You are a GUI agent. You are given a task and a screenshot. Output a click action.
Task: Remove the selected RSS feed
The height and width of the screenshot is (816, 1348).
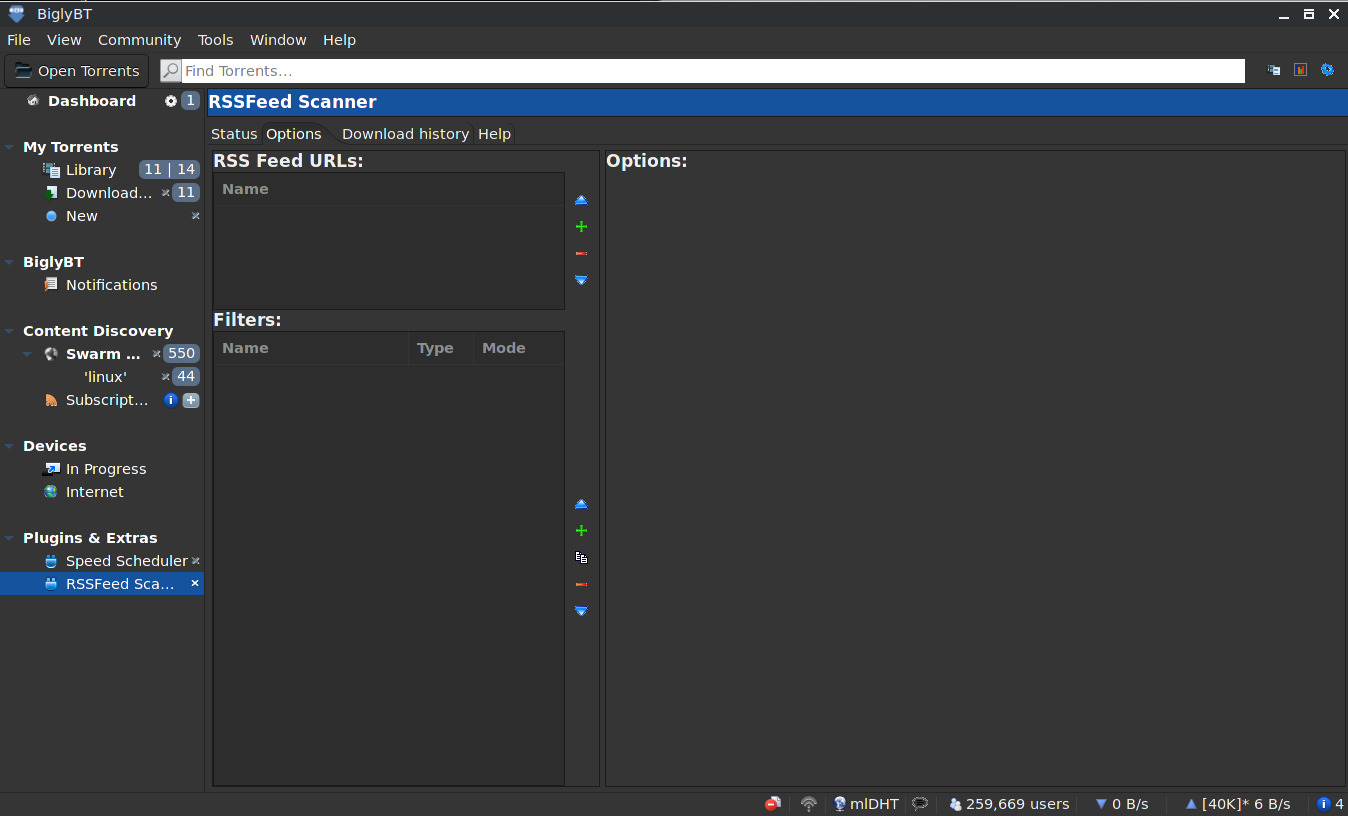coord(581,253)
